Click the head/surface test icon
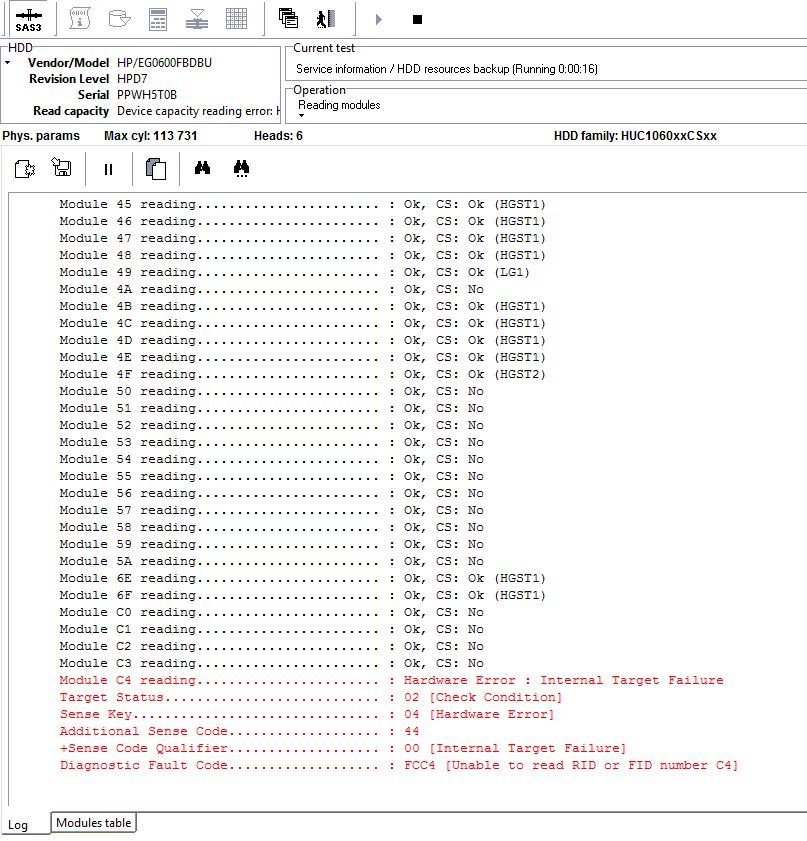This screenshot has width=807, height=841. (x=197, y=19)
